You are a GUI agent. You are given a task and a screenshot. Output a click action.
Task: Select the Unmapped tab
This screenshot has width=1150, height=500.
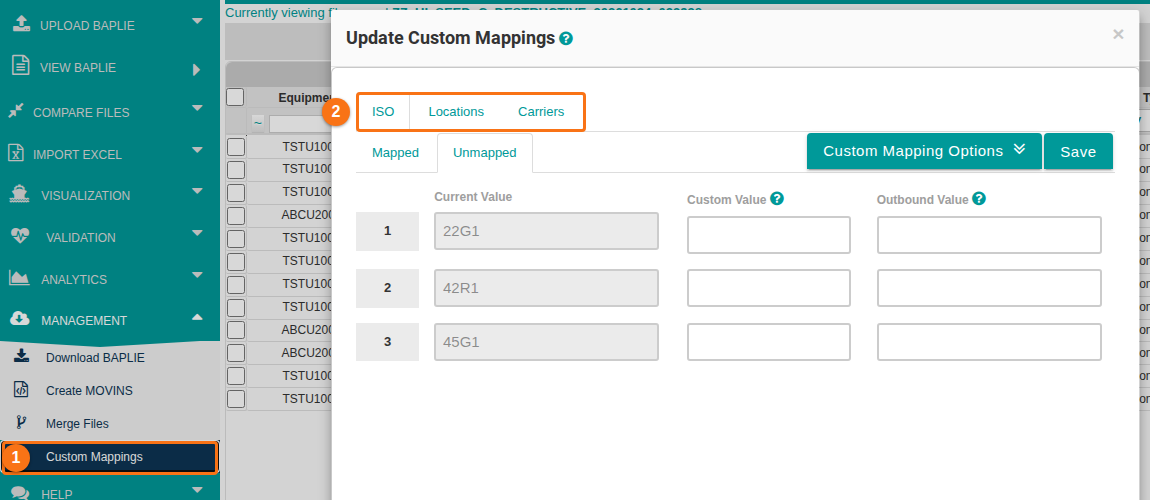tap(485, 153)
